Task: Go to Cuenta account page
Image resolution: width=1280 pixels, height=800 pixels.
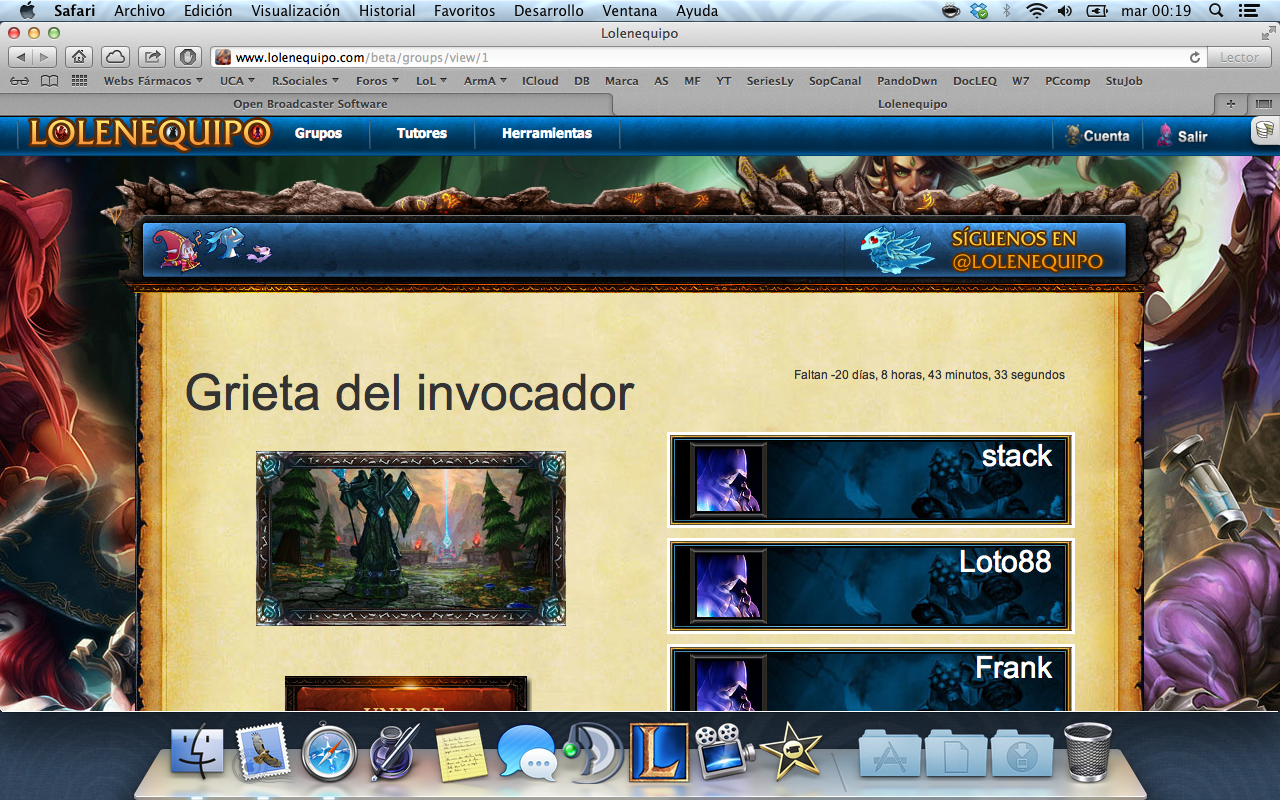Action: [x=1097, y=135]
